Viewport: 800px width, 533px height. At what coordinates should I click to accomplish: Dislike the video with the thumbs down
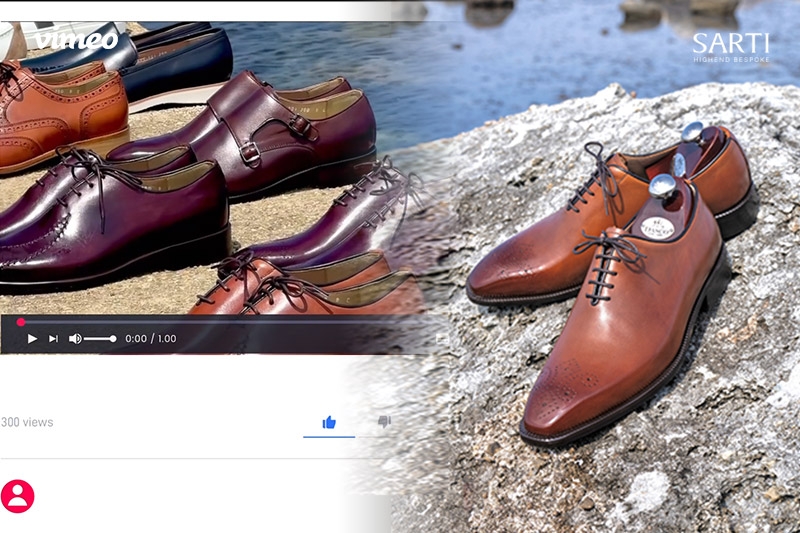tap(384, 422)
